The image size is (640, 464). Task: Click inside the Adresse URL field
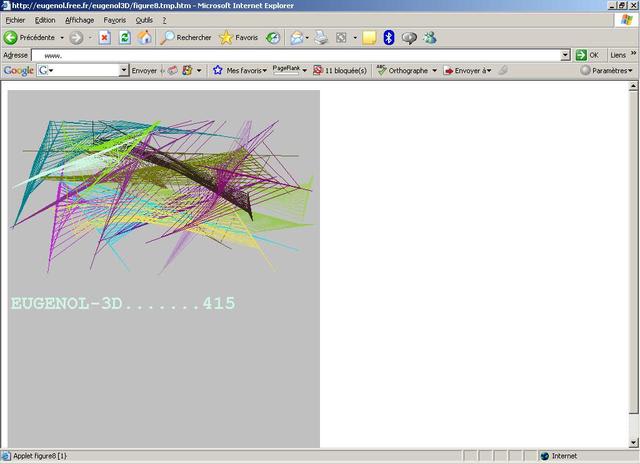pos(300,55)
